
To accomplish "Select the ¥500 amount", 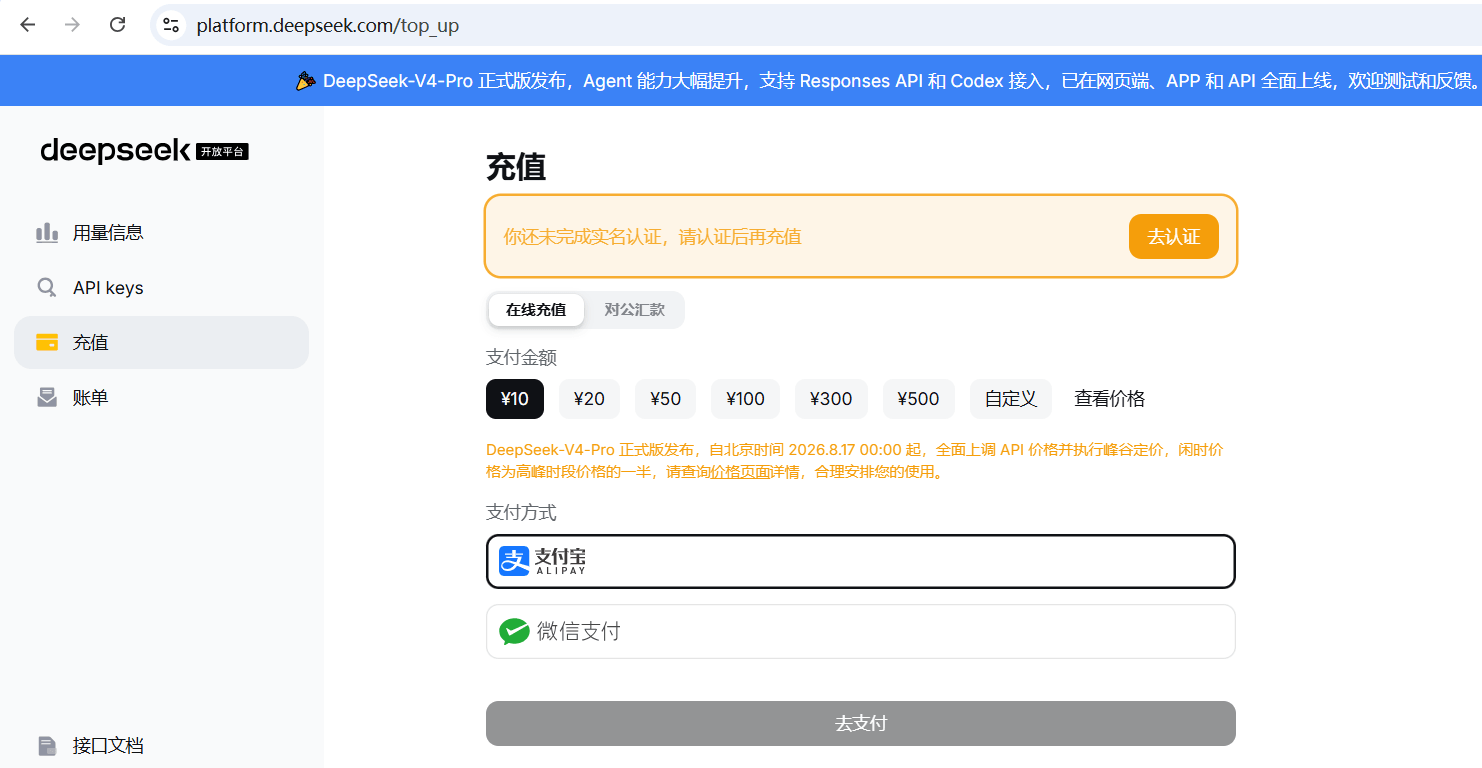I will click(x=918, y=399).
